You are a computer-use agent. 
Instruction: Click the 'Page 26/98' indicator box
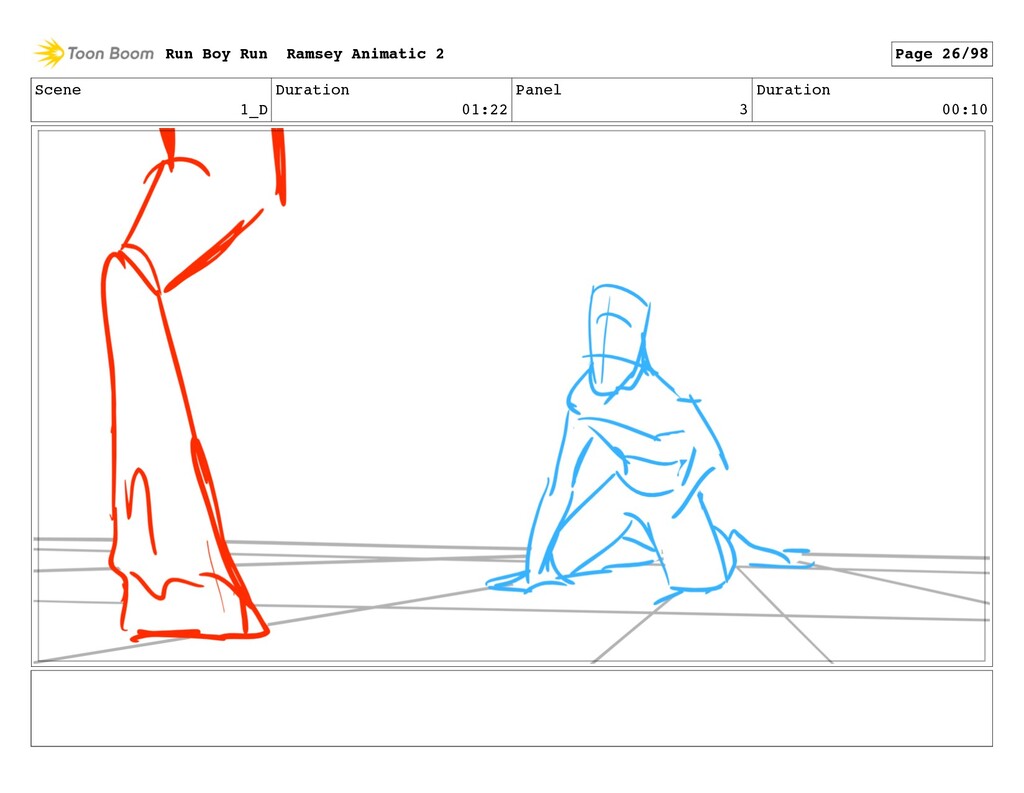click(x=942, y=54)
